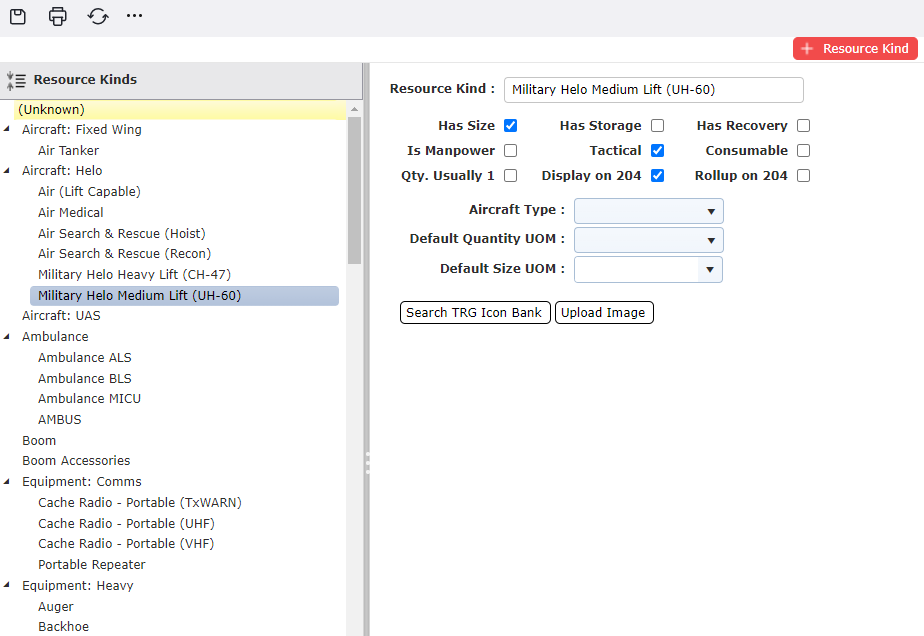Enable the Has Recovery checkbox

point(803,126)
